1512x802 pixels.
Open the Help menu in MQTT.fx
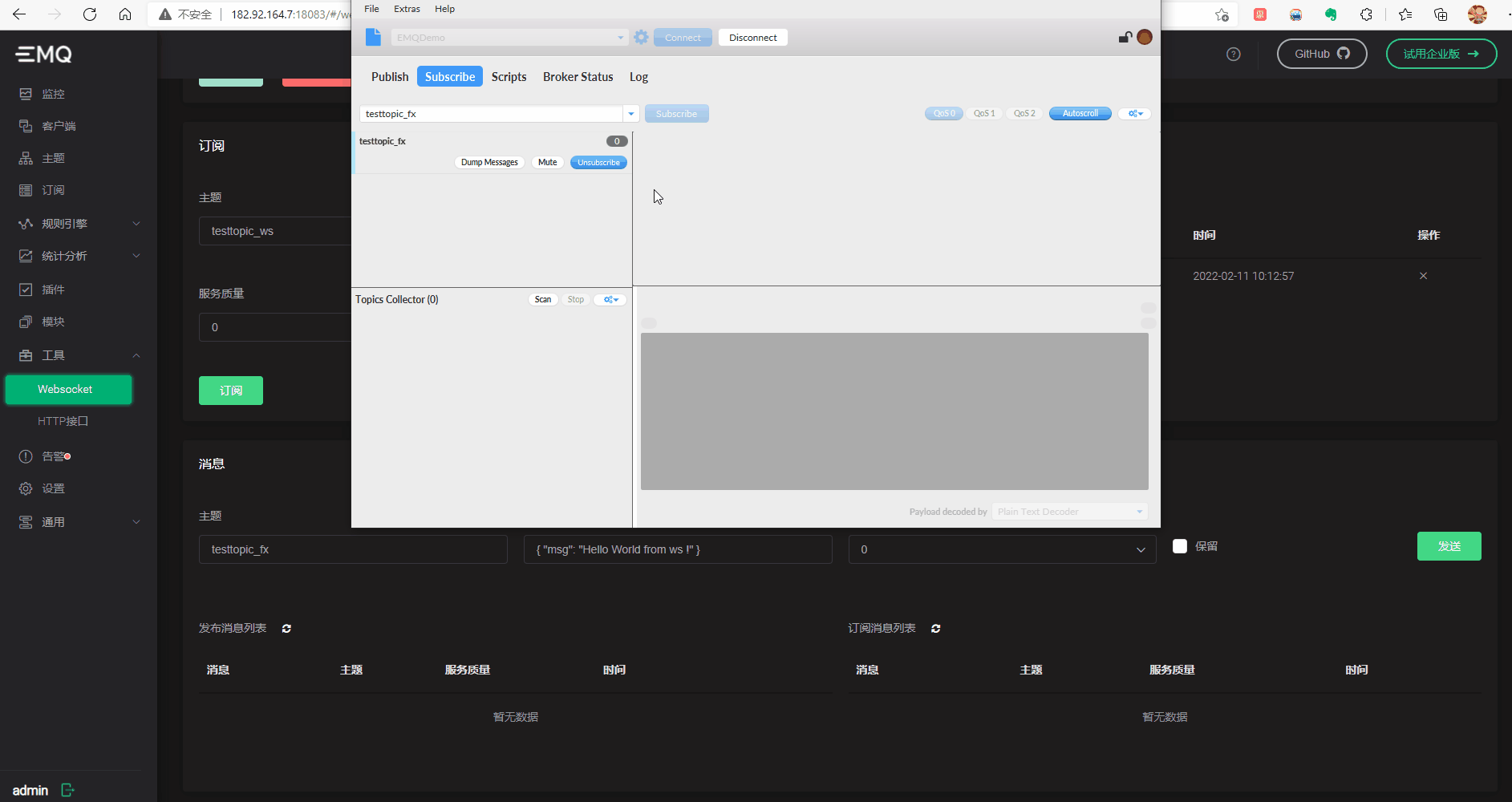(444, 9)
